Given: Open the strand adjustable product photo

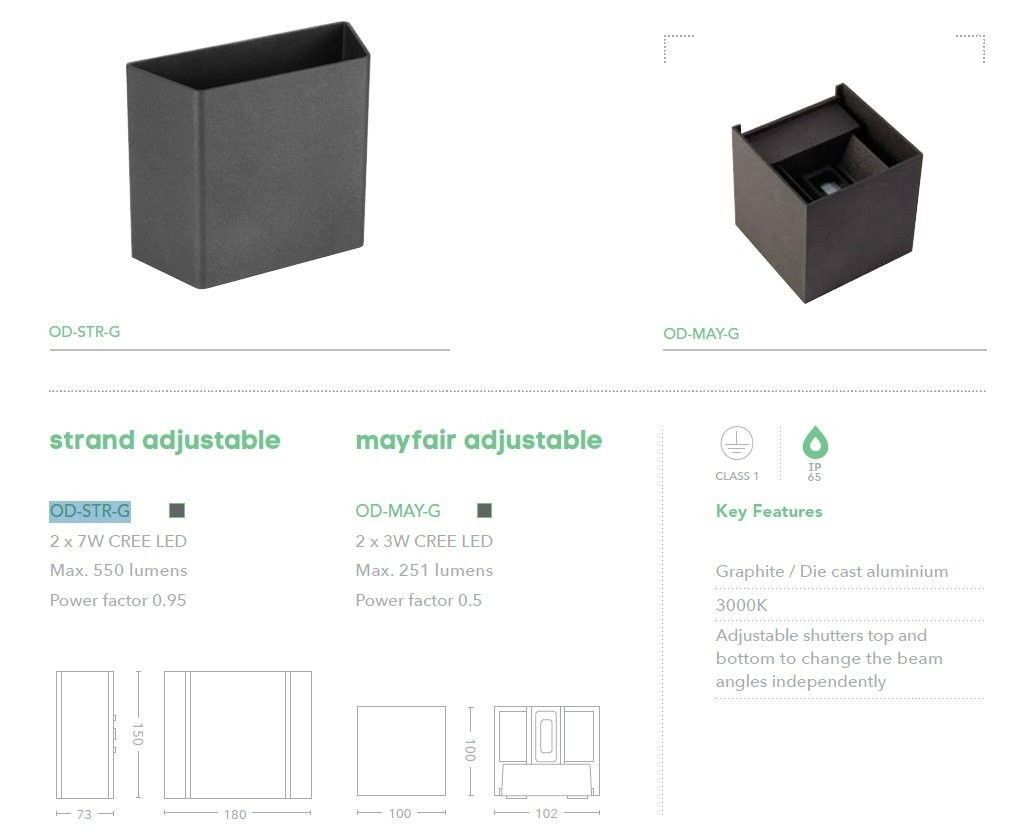Looking at the screenshot, I should click(x=249, y=155).
